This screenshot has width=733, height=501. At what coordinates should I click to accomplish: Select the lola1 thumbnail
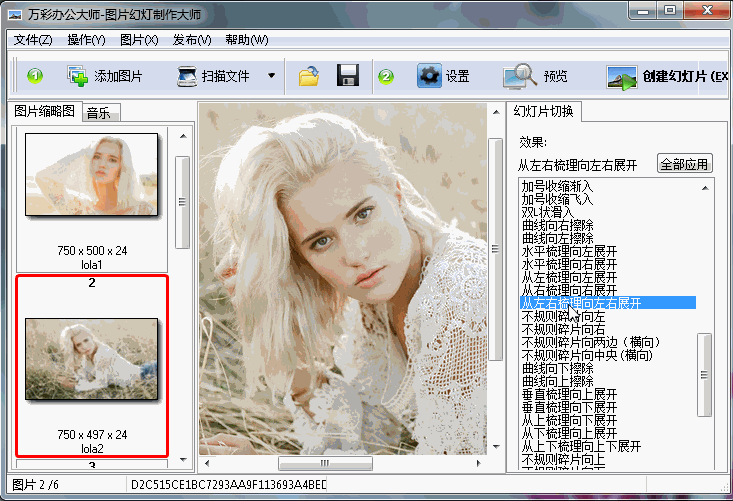(91, 175)
